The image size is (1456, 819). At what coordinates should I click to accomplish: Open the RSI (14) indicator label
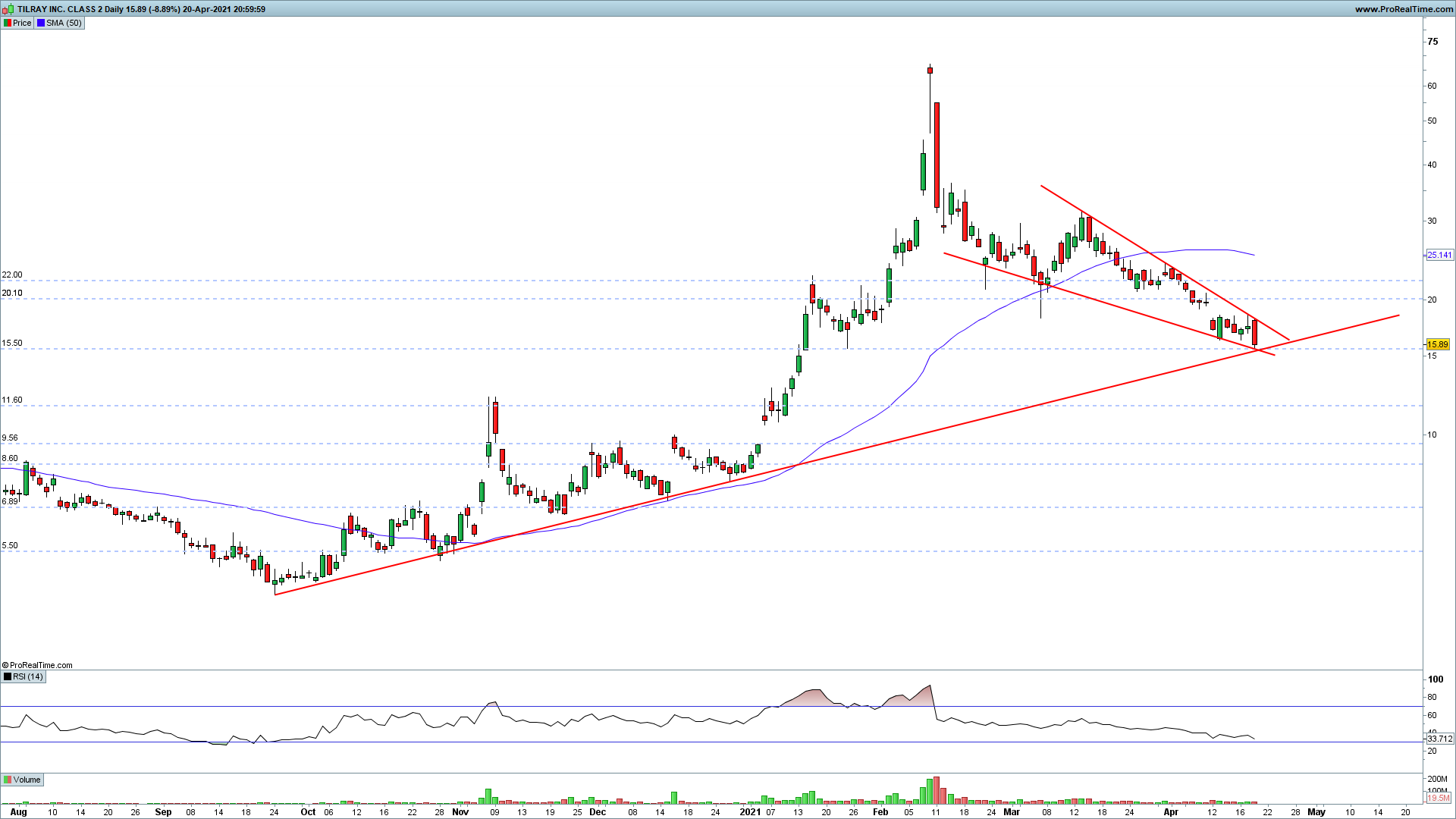(x=28, y=676)
